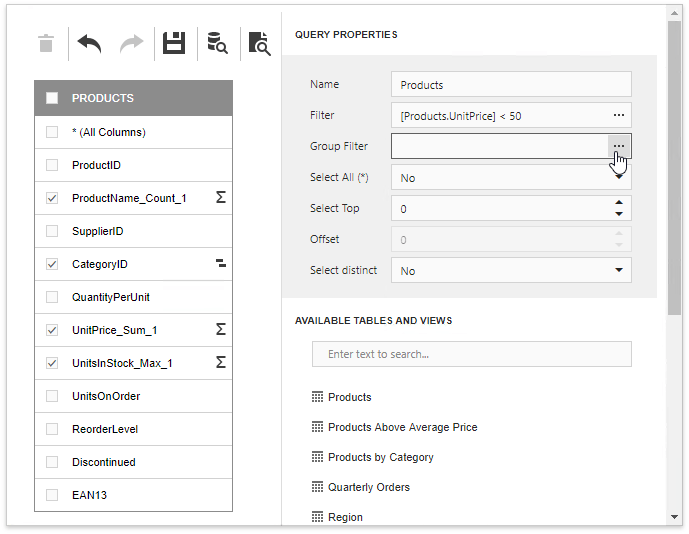Open the Group Filter ellipsis button
This screenshot has width=689, height=534.
click(619, 146)
